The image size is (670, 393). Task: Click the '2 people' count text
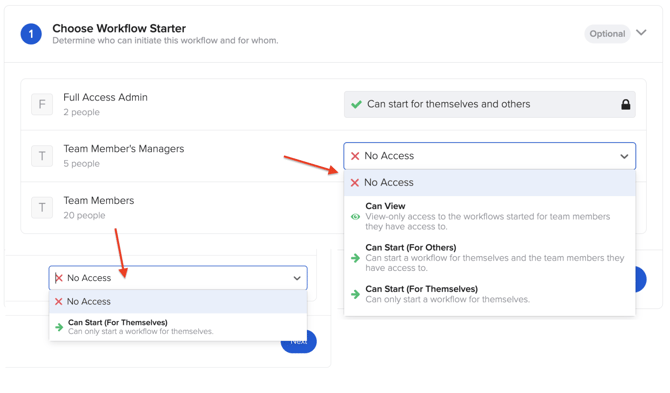click(82, 112)
